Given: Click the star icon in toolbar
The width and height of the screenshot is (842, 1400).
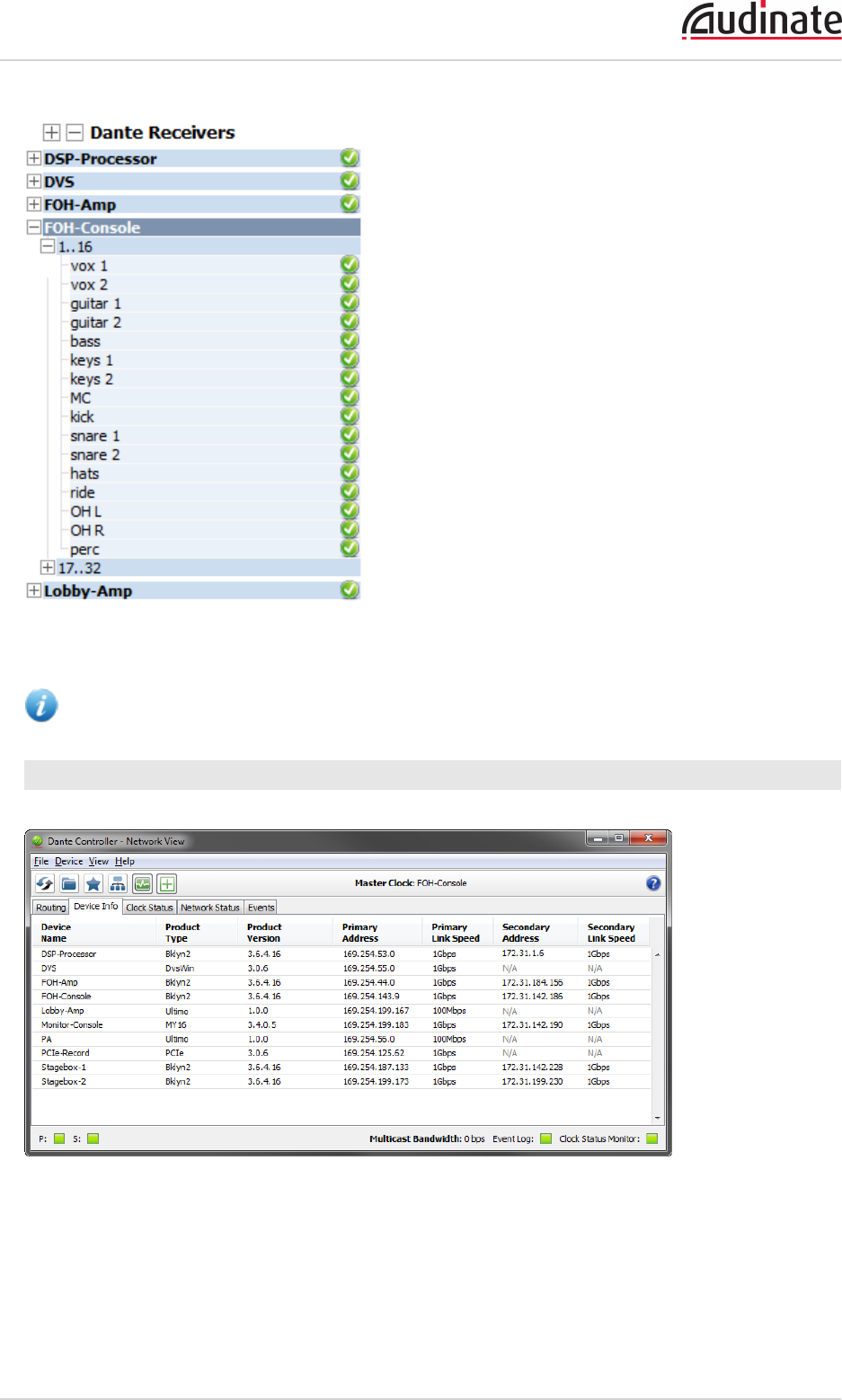Looking at the screenshot, I should (93, 883).
